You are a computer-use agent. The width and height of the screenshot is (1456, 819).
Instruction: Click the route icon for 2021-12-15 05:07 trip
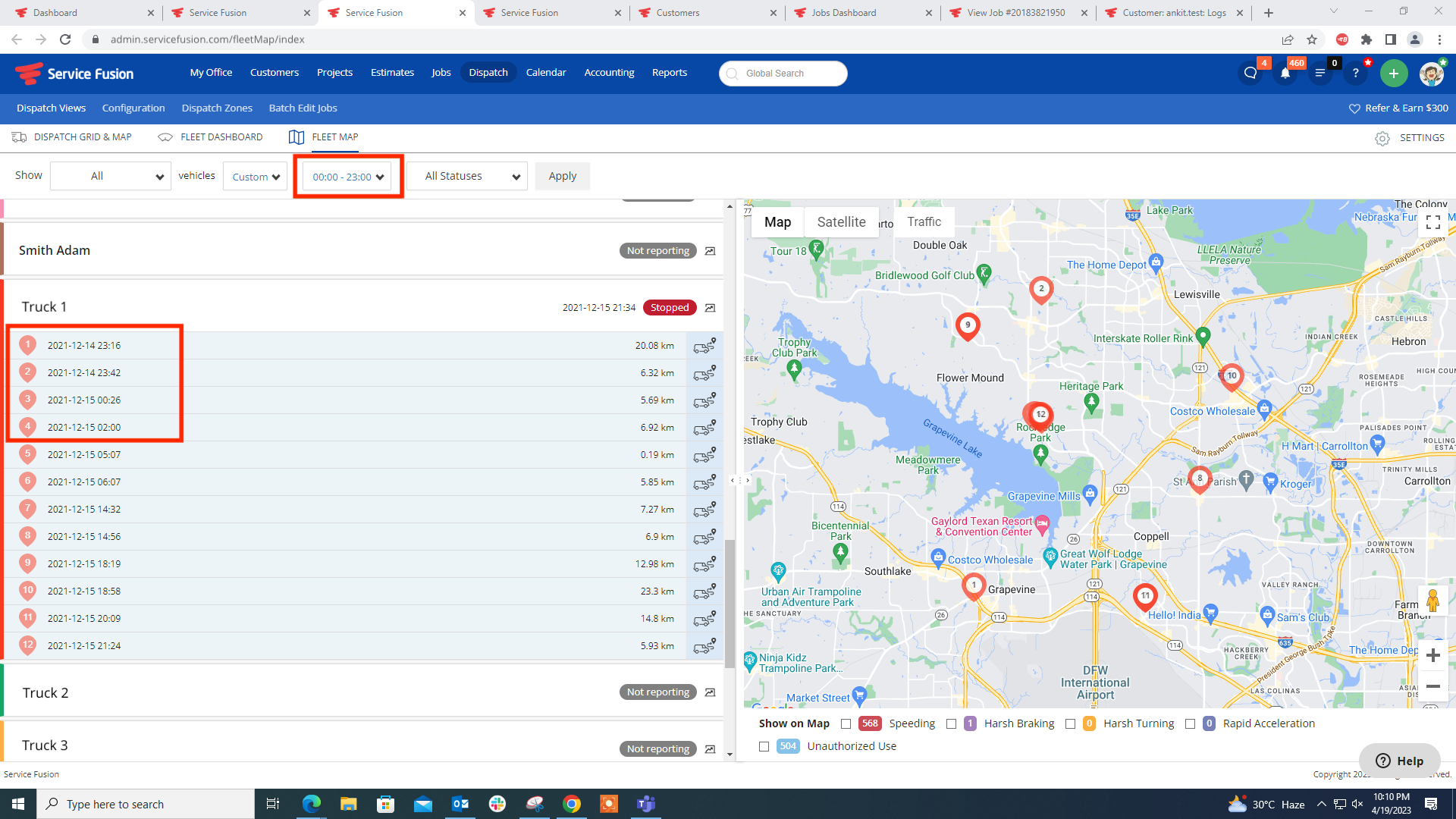(x=704, y=455)
